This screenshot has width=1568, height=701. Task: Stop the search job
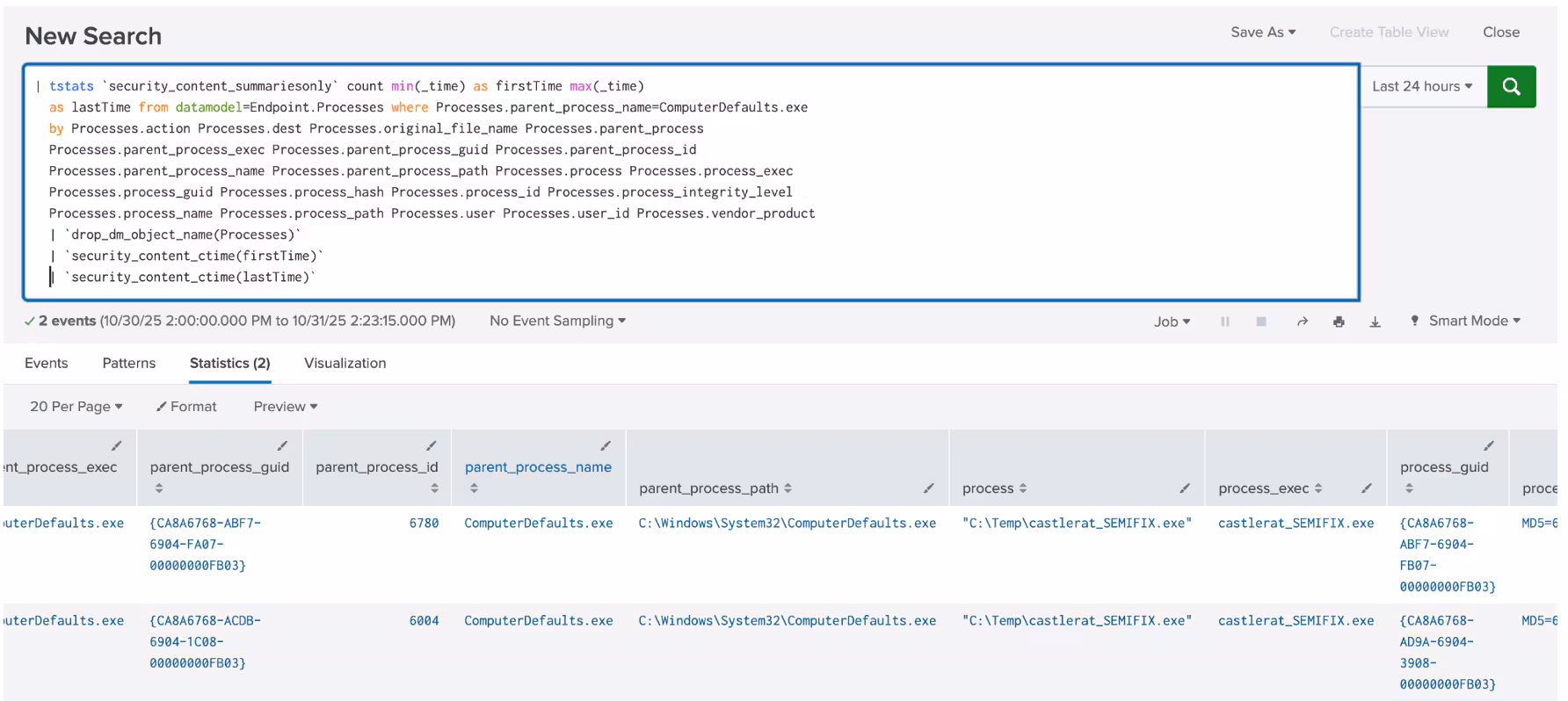pyautogui.click(x=1261, y=322)
